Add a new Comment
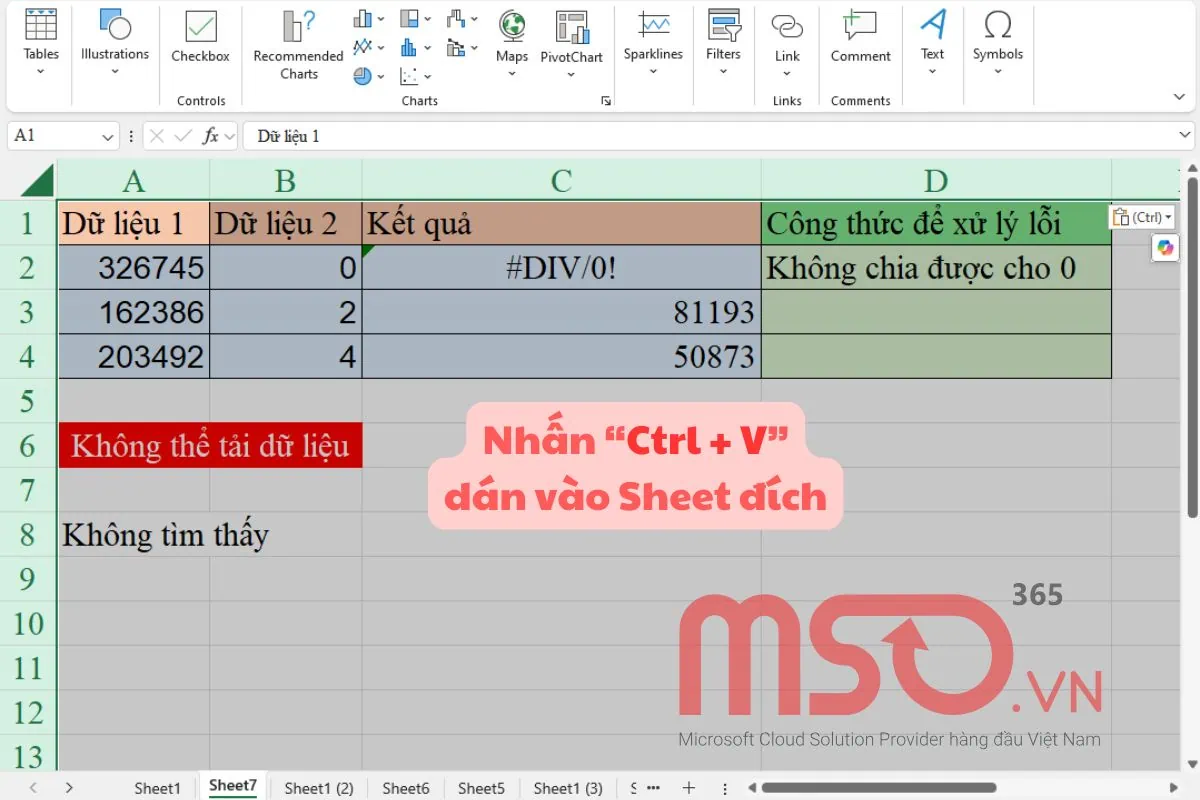The image size is (1200, 800). click(x=859, y=40)
